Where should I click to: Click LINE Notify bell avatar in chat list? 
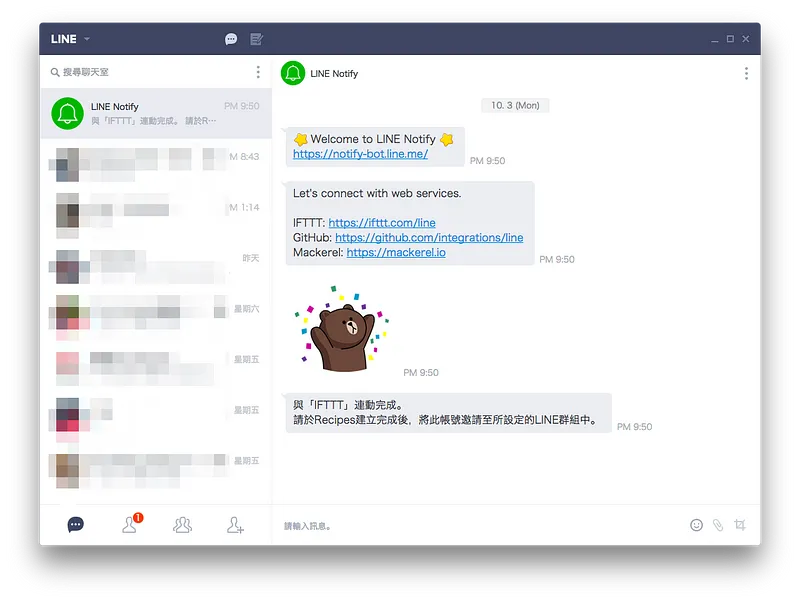pos(67,113)
